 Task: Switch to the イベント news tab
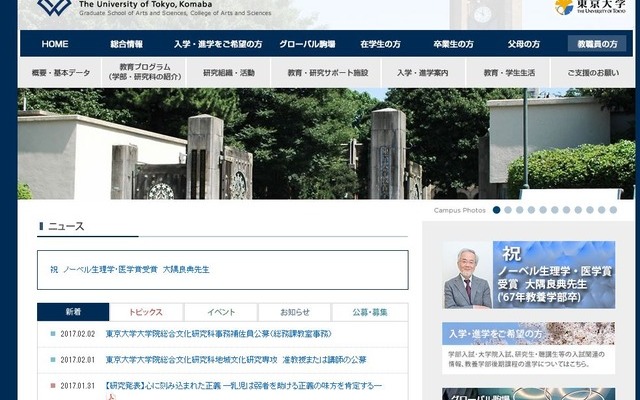point(221,312)
